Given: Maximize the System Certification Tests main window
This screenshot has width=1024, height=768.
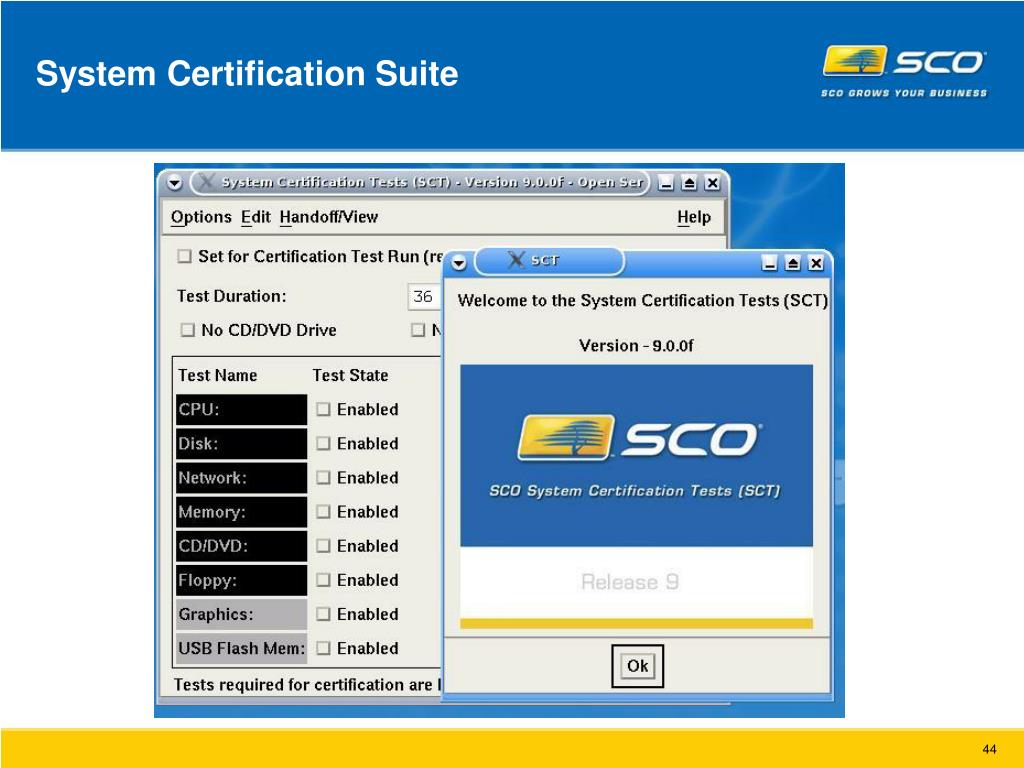Looking at the screenshot, I should click(x=689, y=184).
